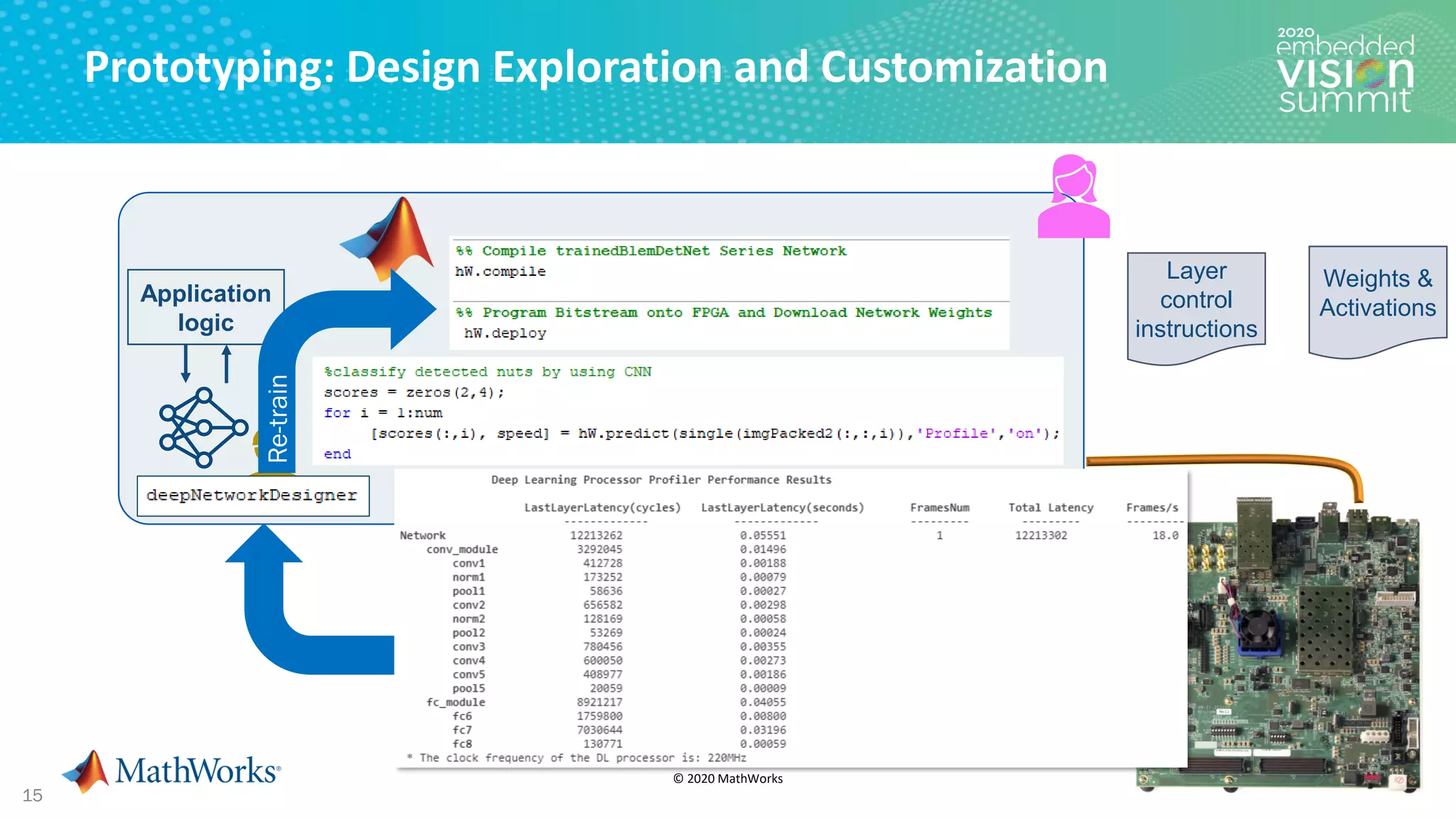
Task: Click the hW.deploy code line
Action: pos(505,333)
